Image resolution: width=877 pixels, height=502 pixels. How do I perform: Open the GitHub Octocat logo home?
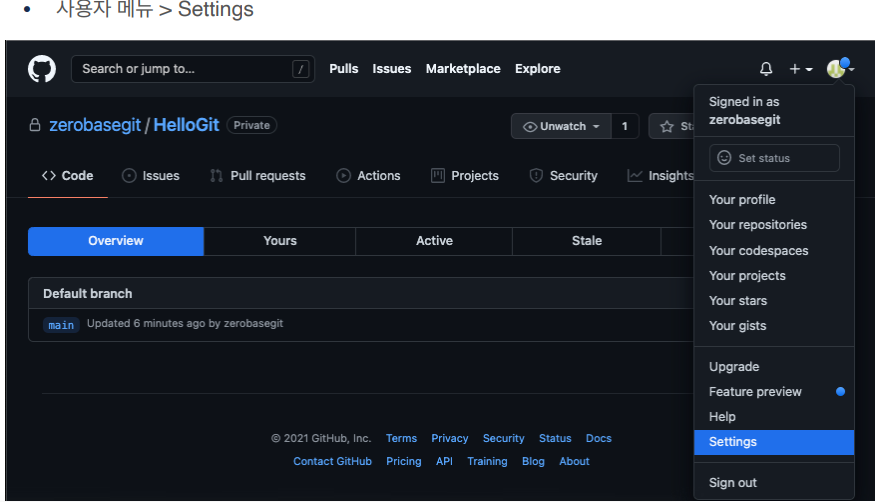[42, 69]
